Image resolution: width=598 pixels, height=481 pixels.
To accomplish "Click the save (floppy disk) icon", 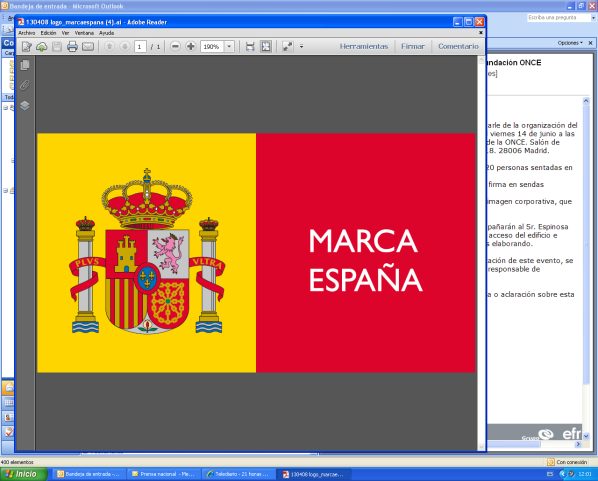I will click(x=57, y=47).
